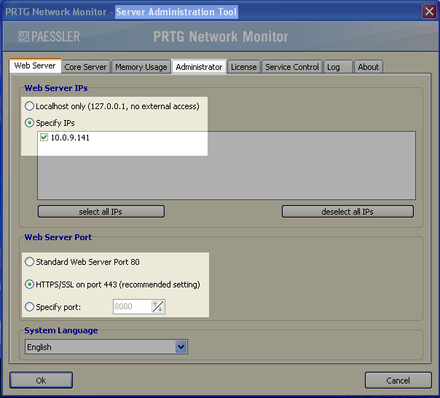Click the select all IPs button

click(101, 212)
